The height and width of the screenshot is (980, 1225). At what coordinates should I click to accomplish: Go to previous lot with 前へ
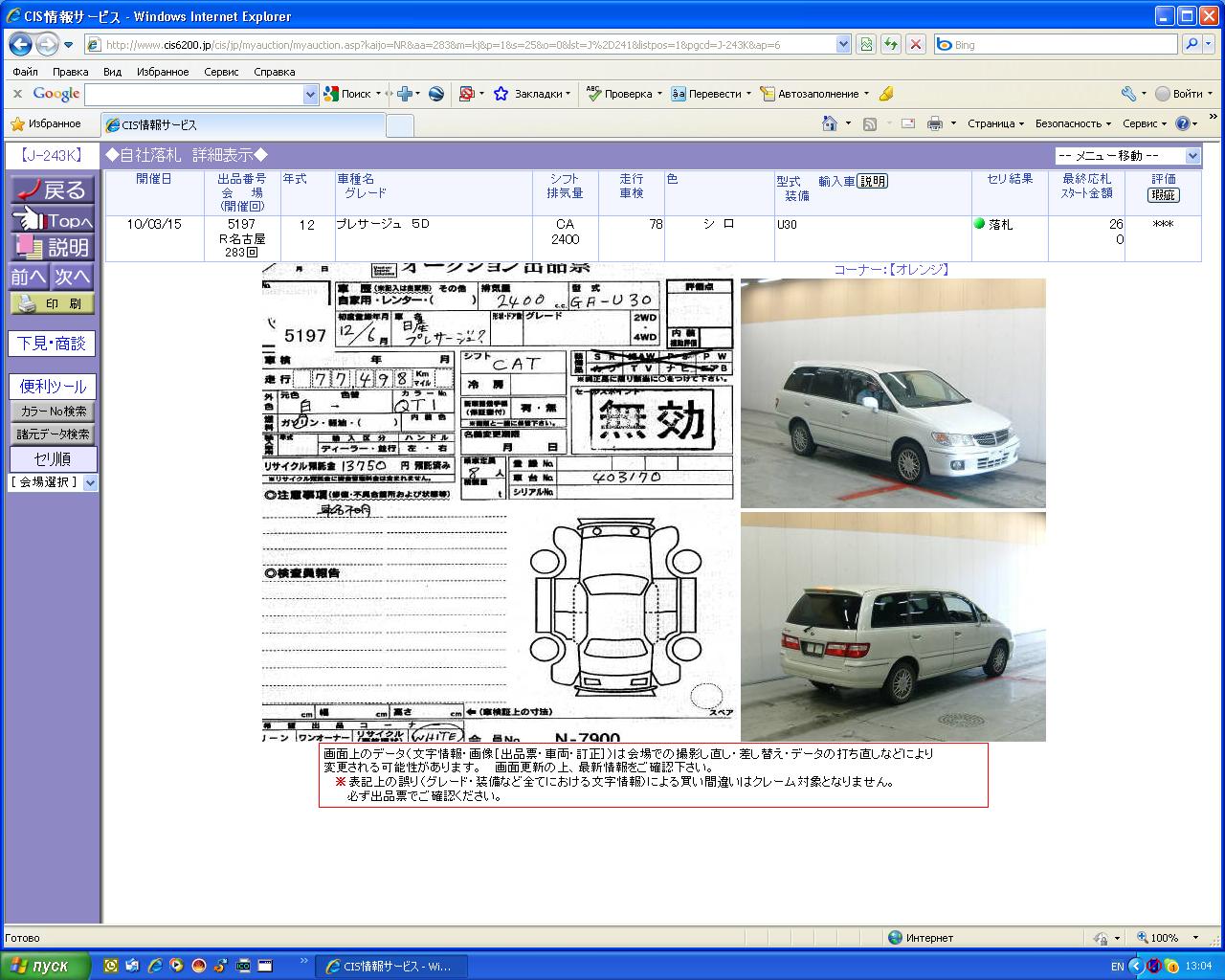click(x=29, y=277)
